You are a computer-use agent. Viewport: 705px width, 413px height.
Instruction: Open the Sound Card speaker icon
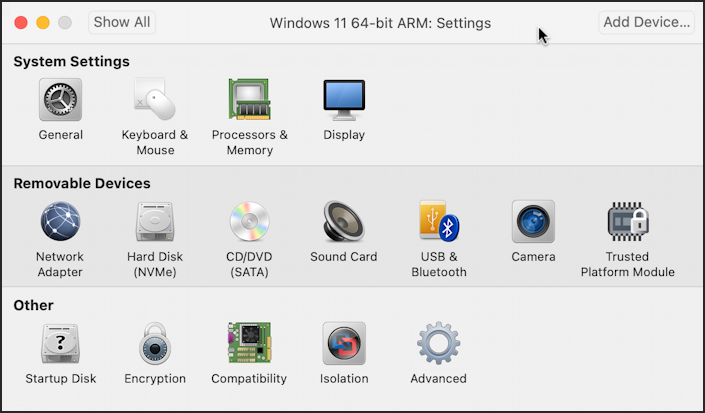(x=344, y=222)
